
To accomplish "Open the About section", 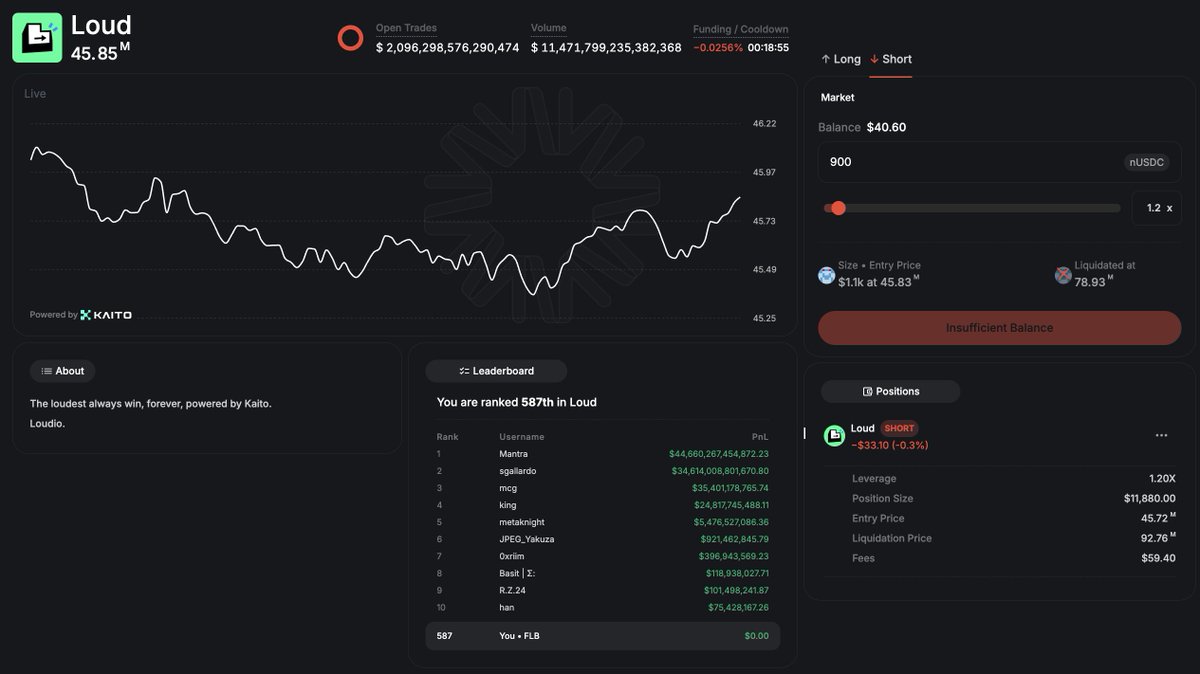I will pyautogui.click(x=62, y=371).
